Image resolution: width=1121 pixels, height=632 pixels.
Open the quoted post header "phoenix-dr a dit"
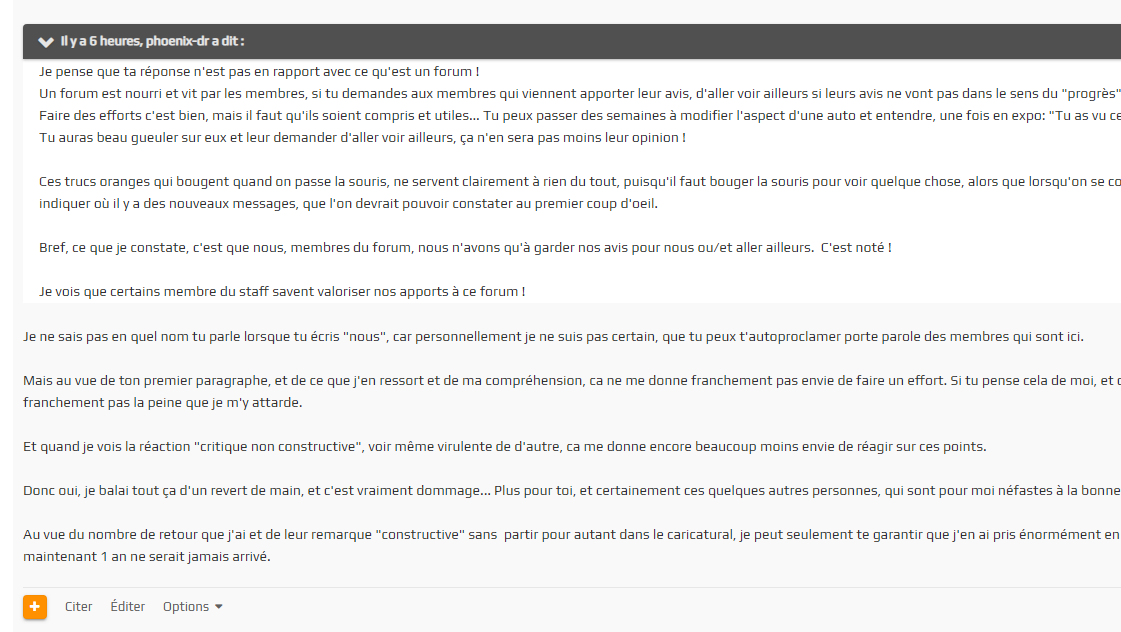pos(152,41)
